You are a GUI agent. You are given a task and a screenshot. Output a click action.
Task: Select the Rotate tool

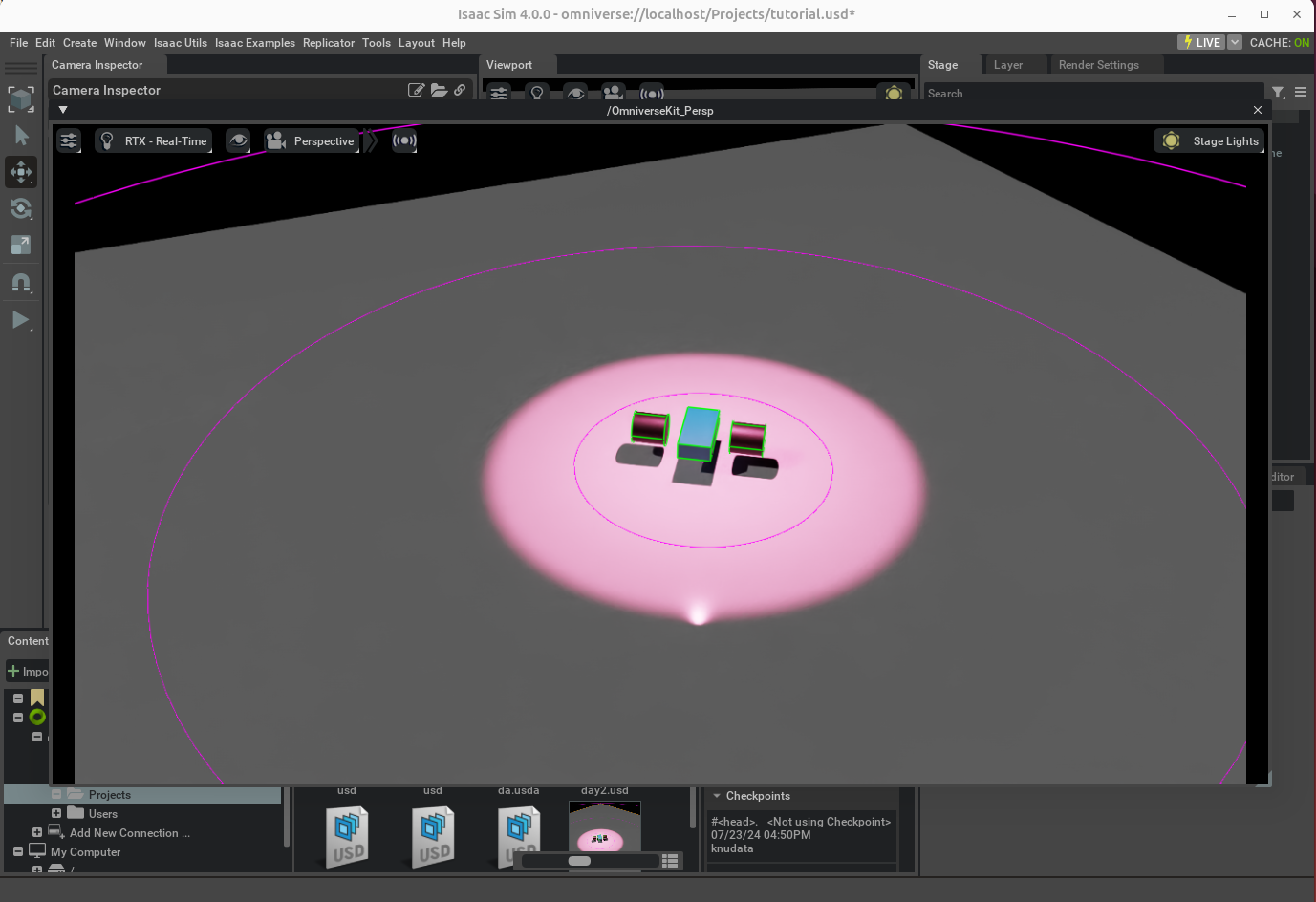(21, 209)
